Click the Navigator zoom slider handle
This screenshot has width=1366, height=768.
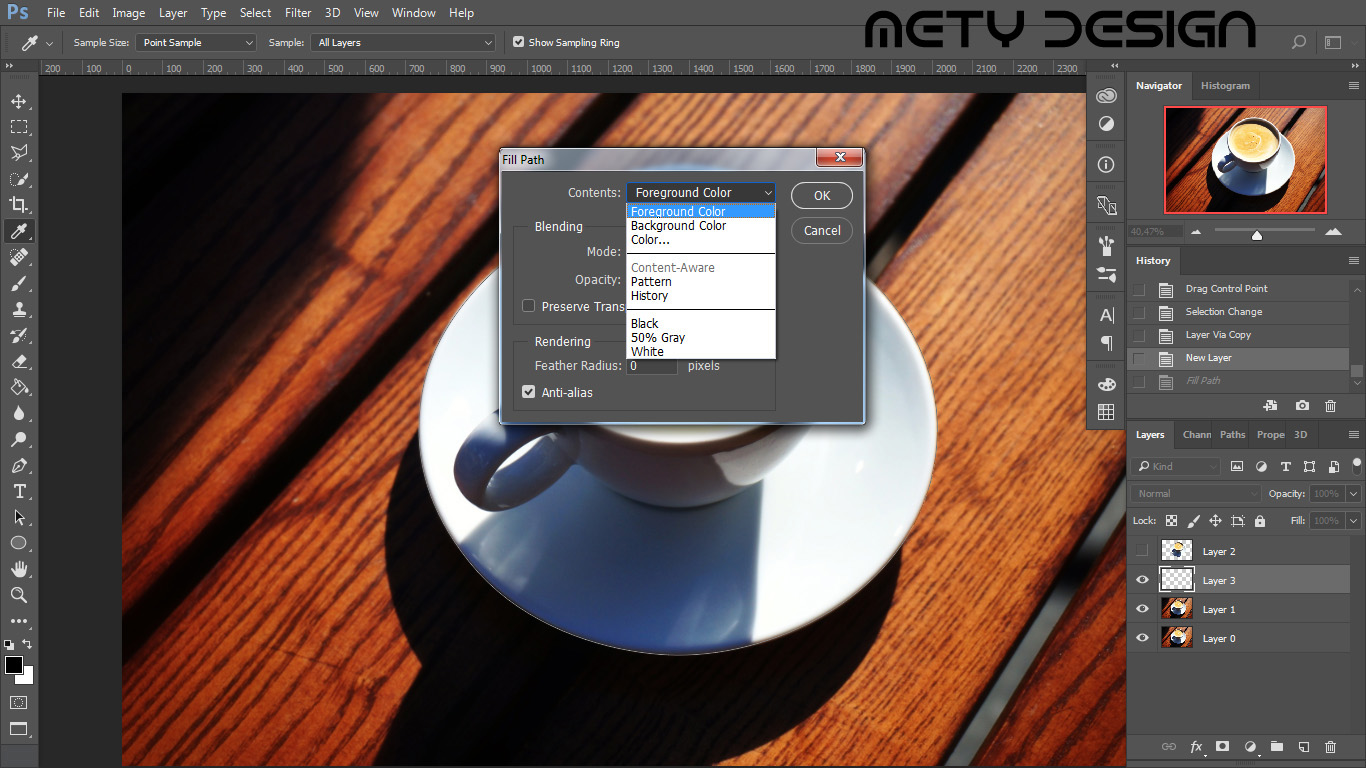coord(1257,235)
